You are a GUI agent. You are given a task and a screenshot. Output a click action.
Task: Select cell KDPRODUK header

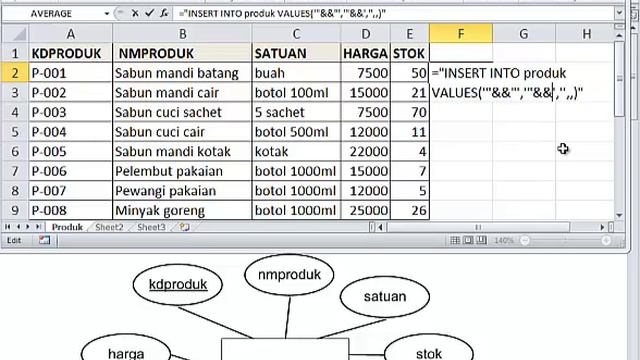(71, 53)
